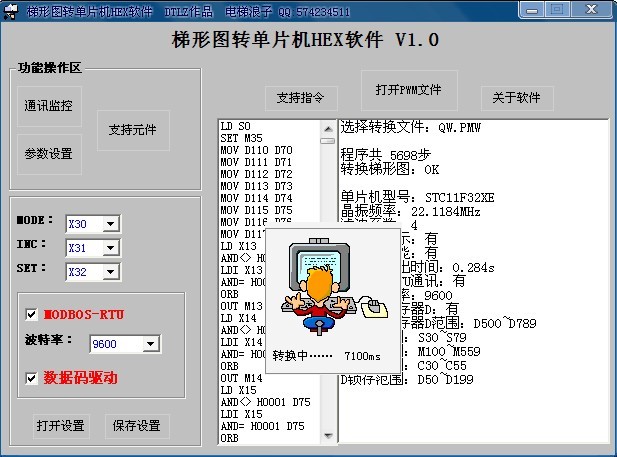Viewport: 617px width, 457px height.
Task: Open the 关于软件 about dialog
Action: (x=516, y=98)
